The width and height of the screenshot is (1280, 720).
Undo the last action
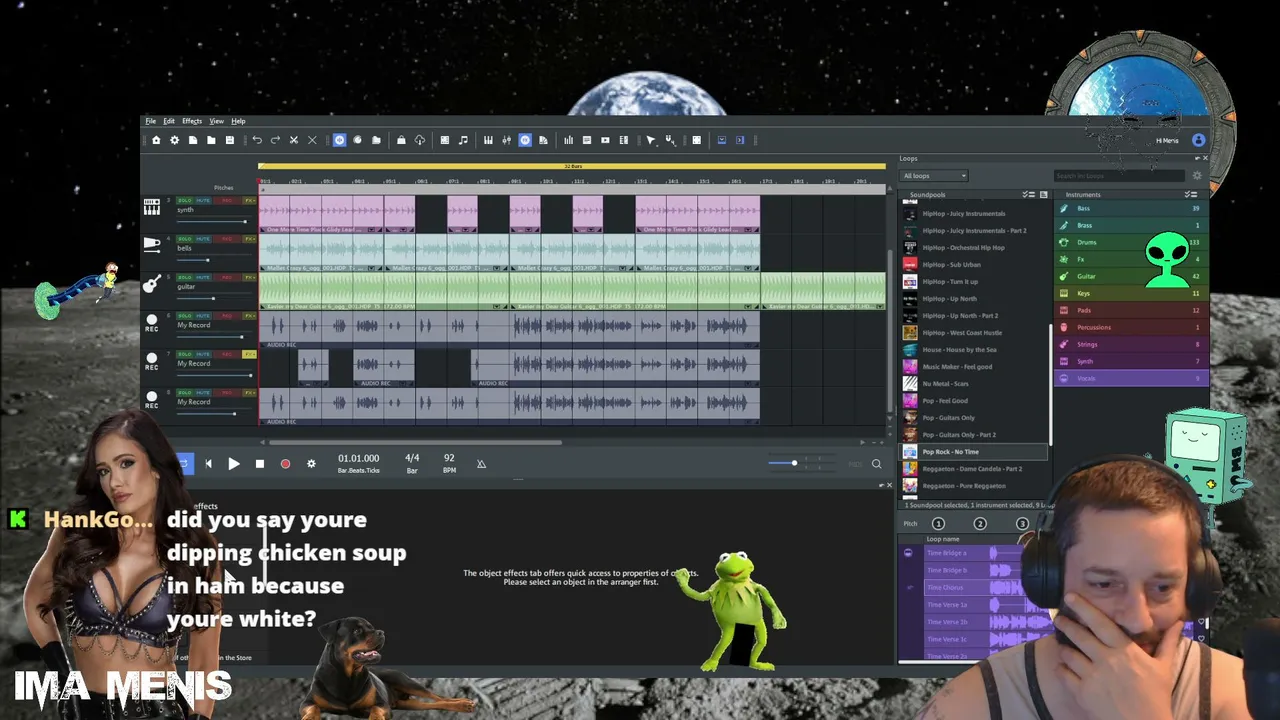257,140
